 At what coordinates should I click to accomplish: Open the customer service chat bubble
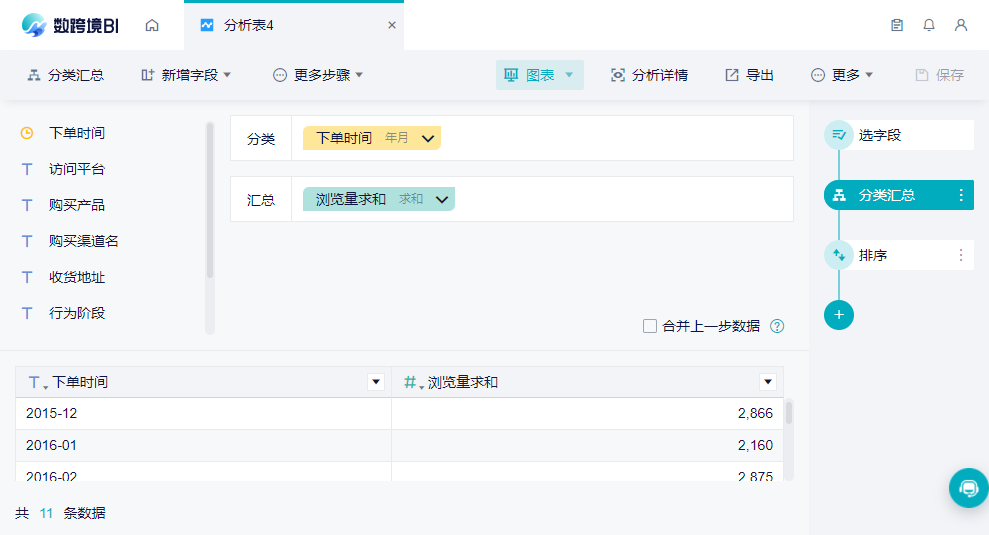point(969,488)
